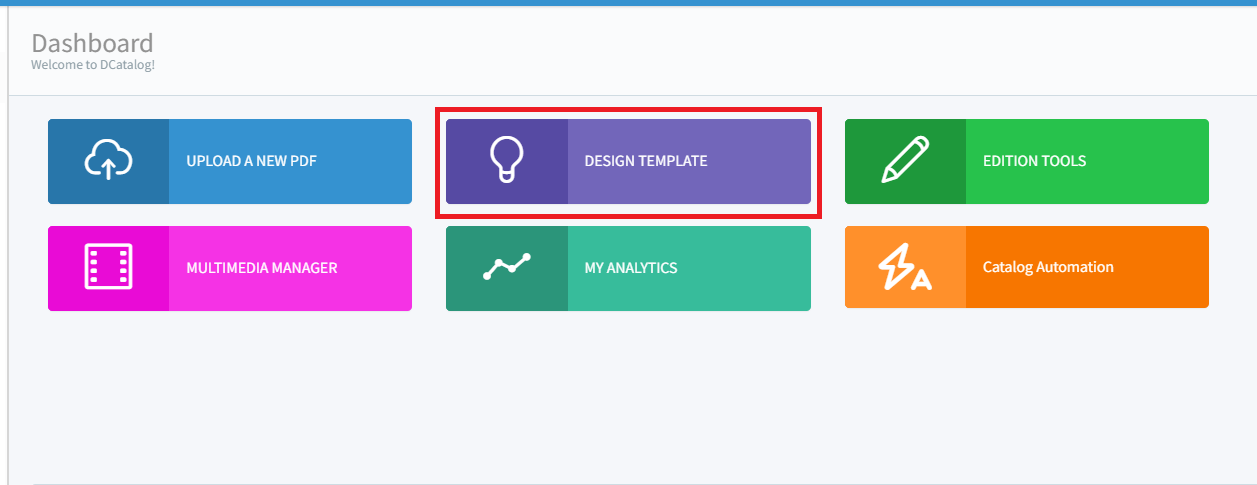Viewport: 1257px width, 485px height.
Task: Click the Welcome to DCatalog! subtitle
Action: [93, 65]
